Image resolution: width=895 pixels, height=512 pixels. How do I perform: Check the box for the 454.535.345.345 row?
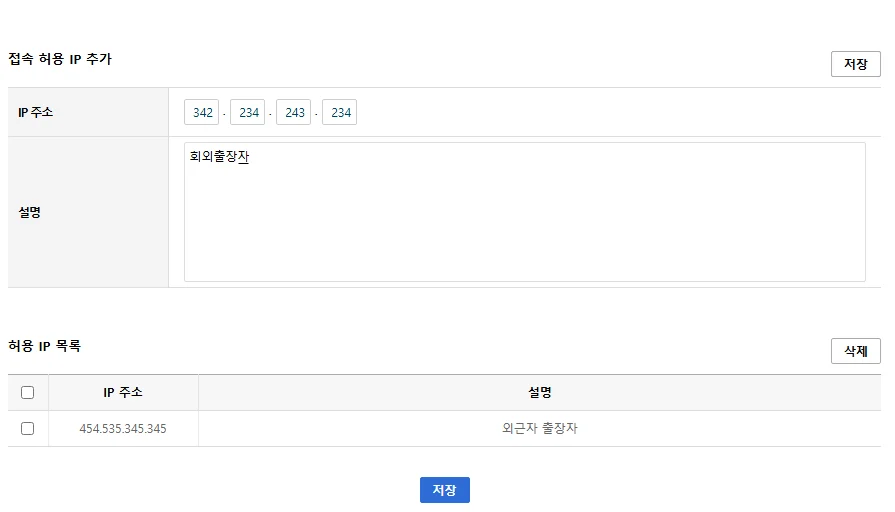click(28, 428)
